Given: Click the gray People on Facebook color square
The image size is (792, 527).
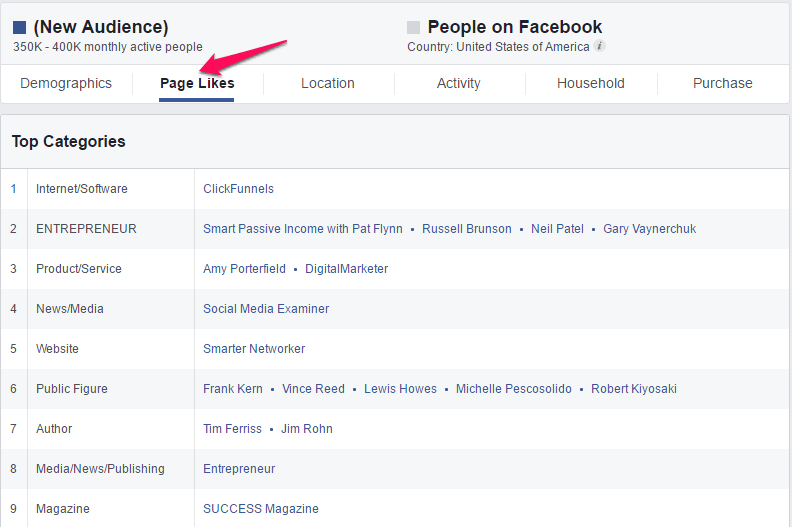Looking at the screenshot, I should click(413, 27).
